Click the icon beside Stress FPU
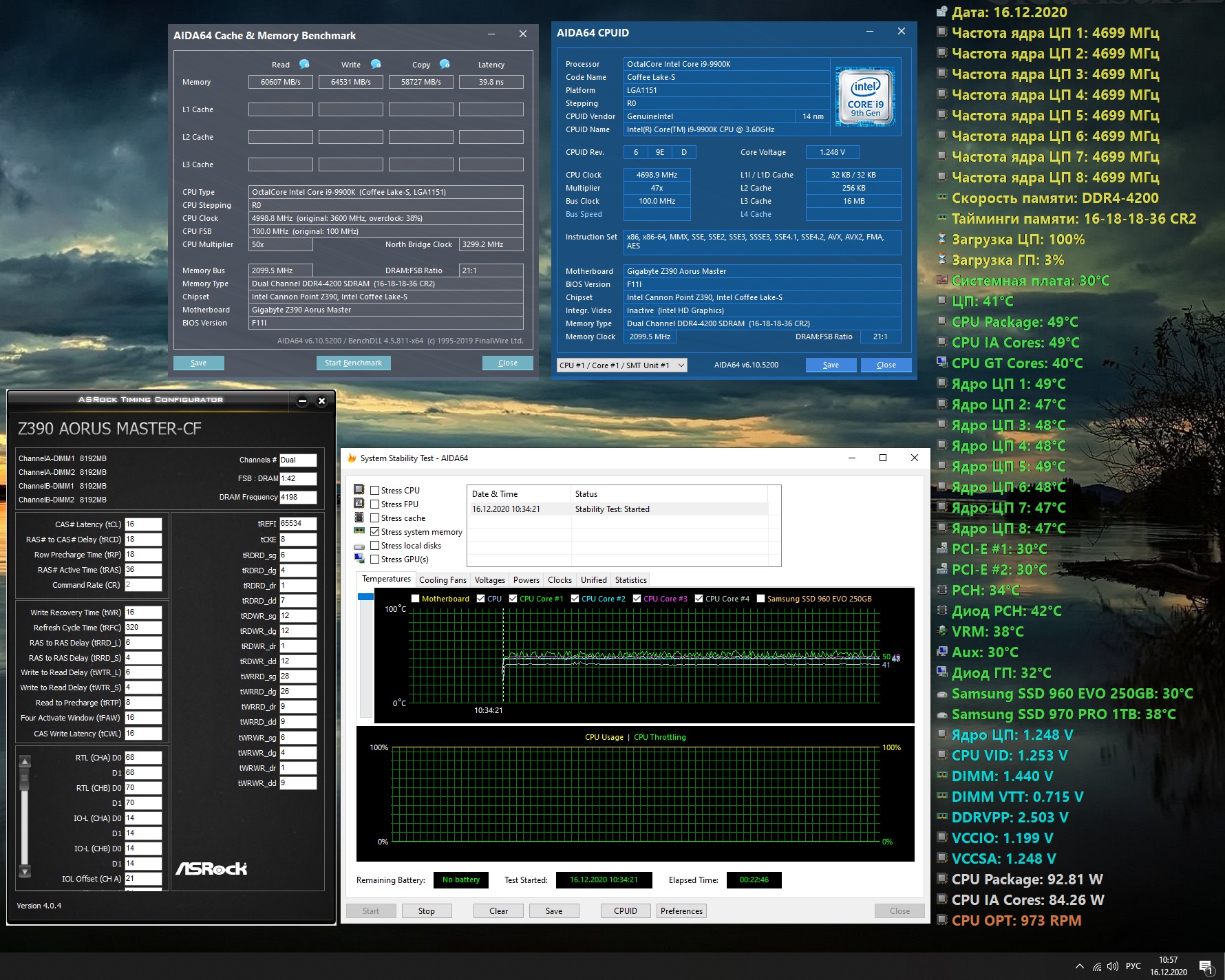The height and width of the screenshot is (980, 1225). (359, 504)
